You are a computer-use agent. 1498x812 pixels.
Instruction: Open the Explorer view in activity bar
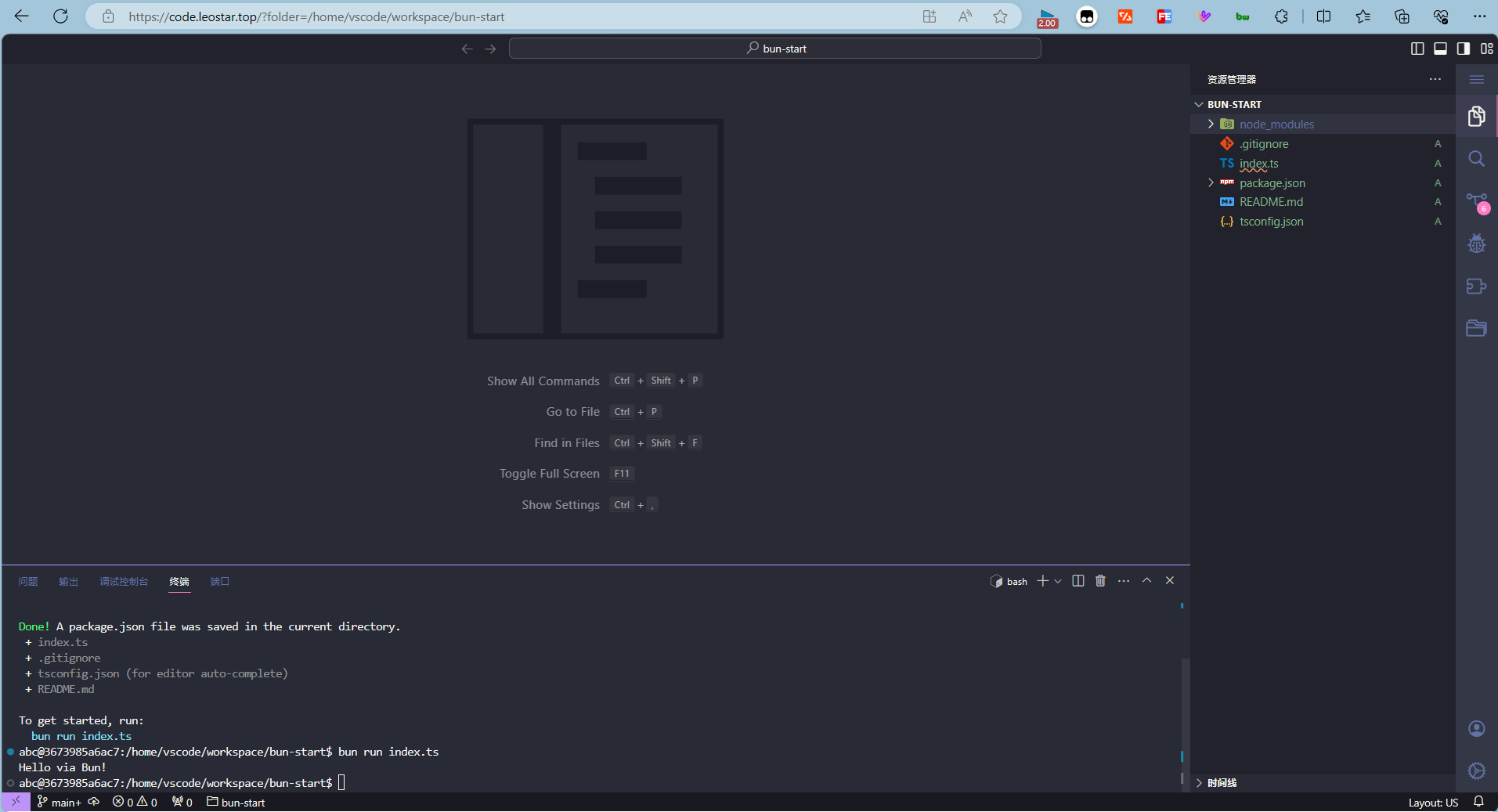pos(1476,117)
